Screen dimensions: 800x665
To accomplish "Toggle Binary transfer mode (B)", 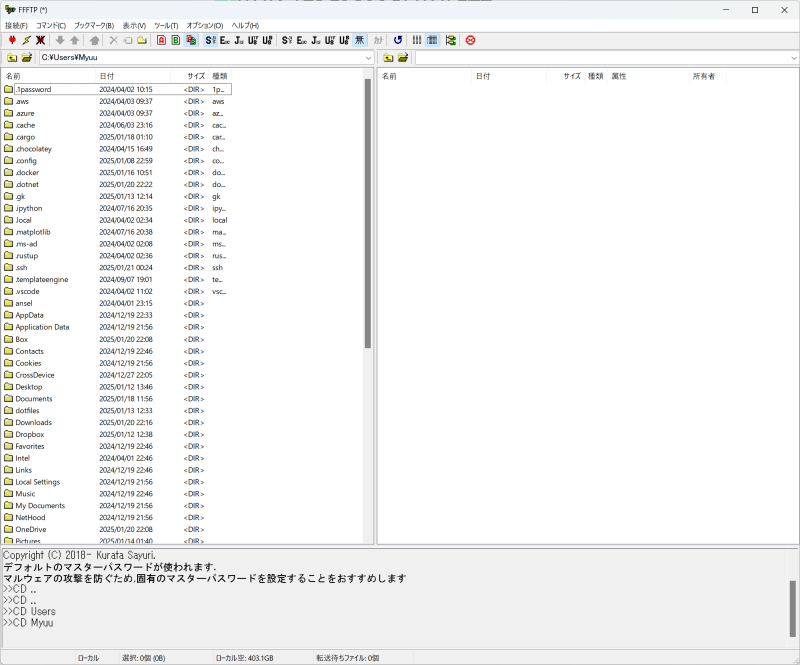I will click(x=176, y=40).
